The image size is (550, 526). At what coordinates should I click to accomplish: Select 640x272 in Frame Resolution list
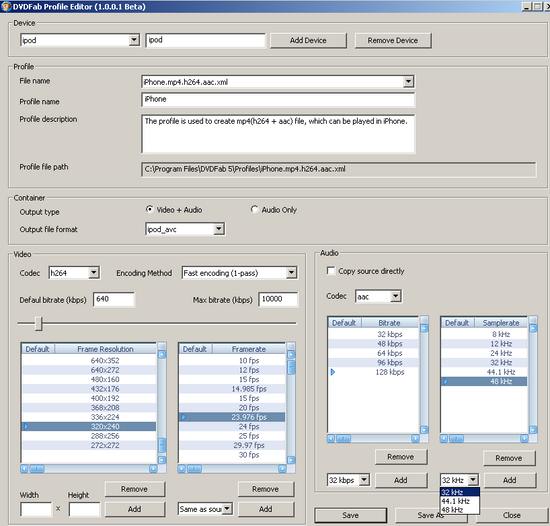pyautogui.click(x=89, y=370)
